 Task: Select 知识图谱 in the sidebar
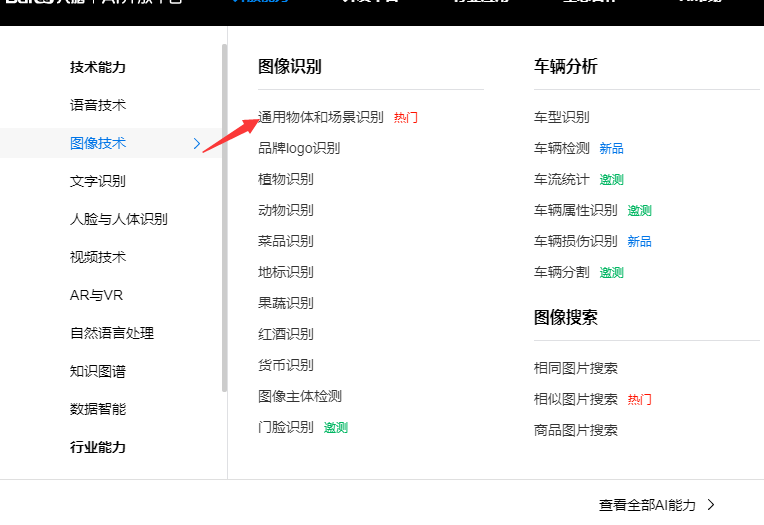click(98, 371)
